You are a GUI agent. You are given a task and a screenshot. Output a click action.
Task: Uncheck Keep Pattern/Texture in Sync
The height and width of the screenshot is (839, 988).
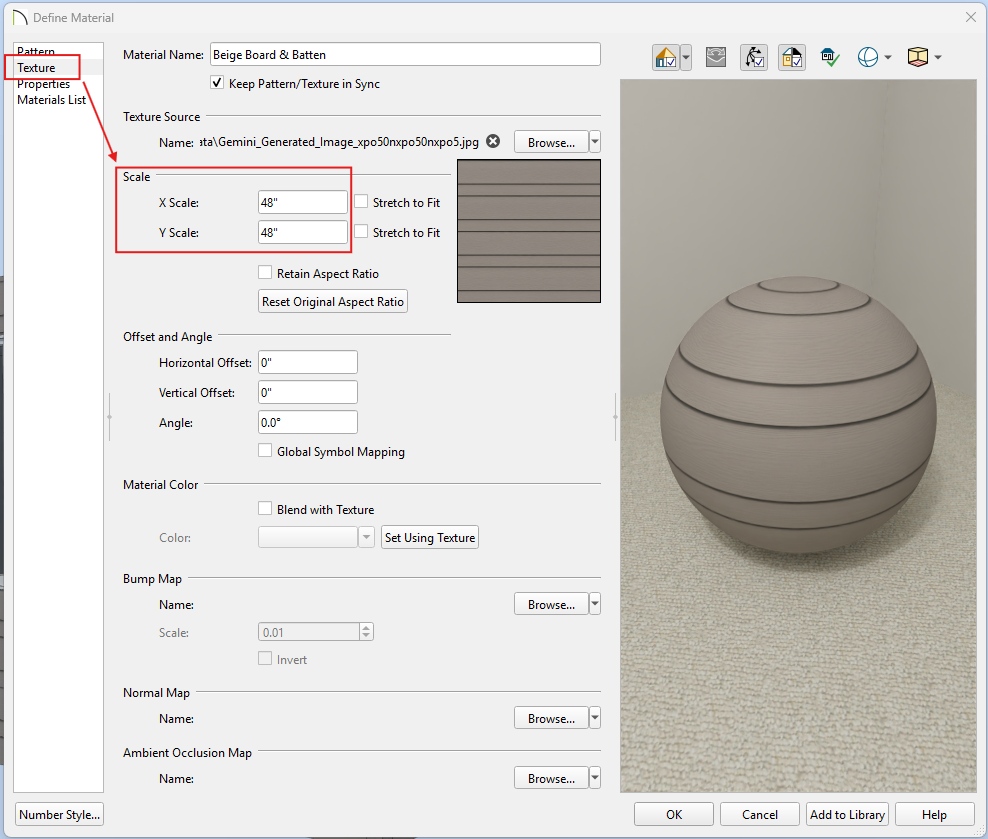pyautogui.click(x=217, y=83)
